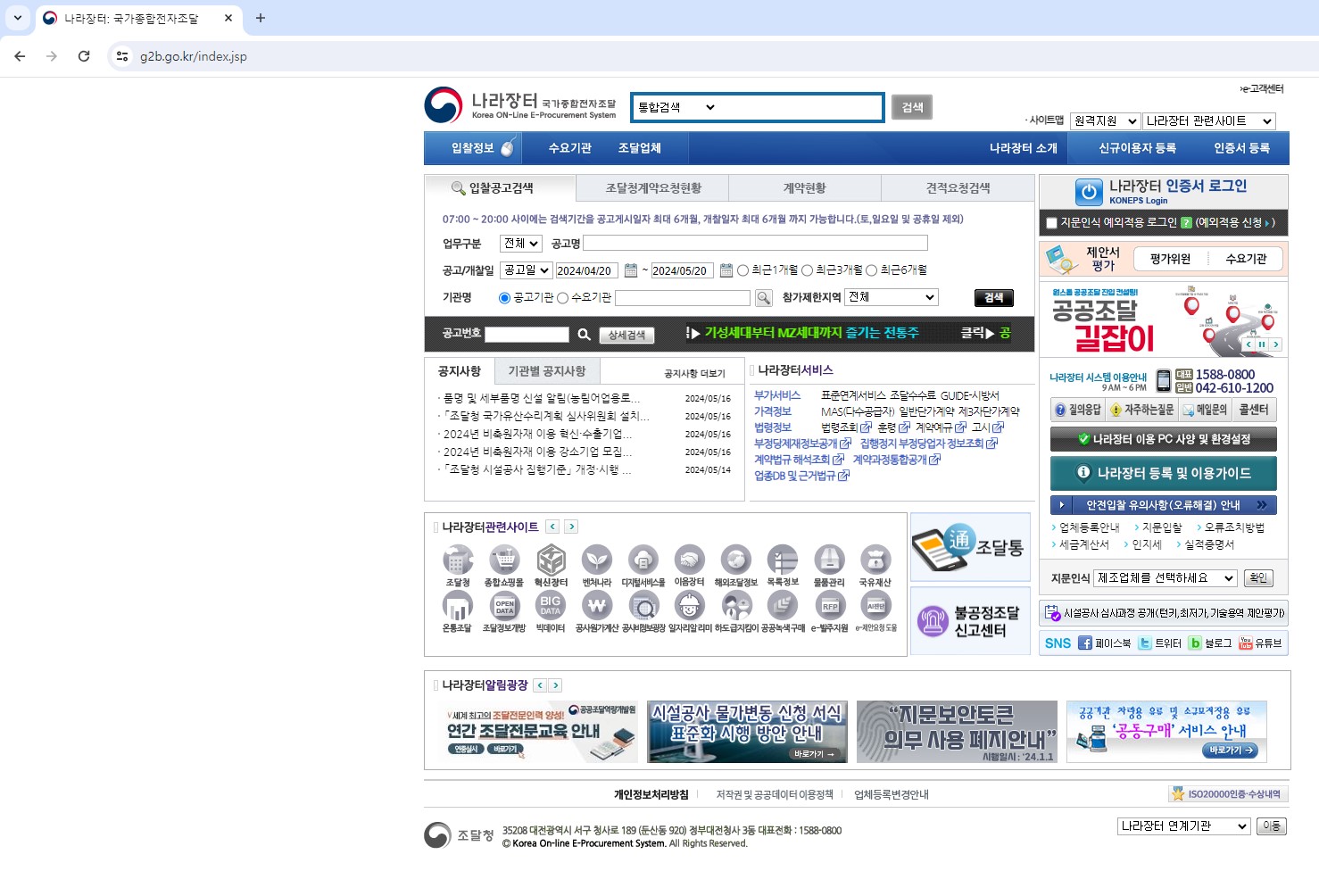Select the 최근1개월 radio button

742,270
